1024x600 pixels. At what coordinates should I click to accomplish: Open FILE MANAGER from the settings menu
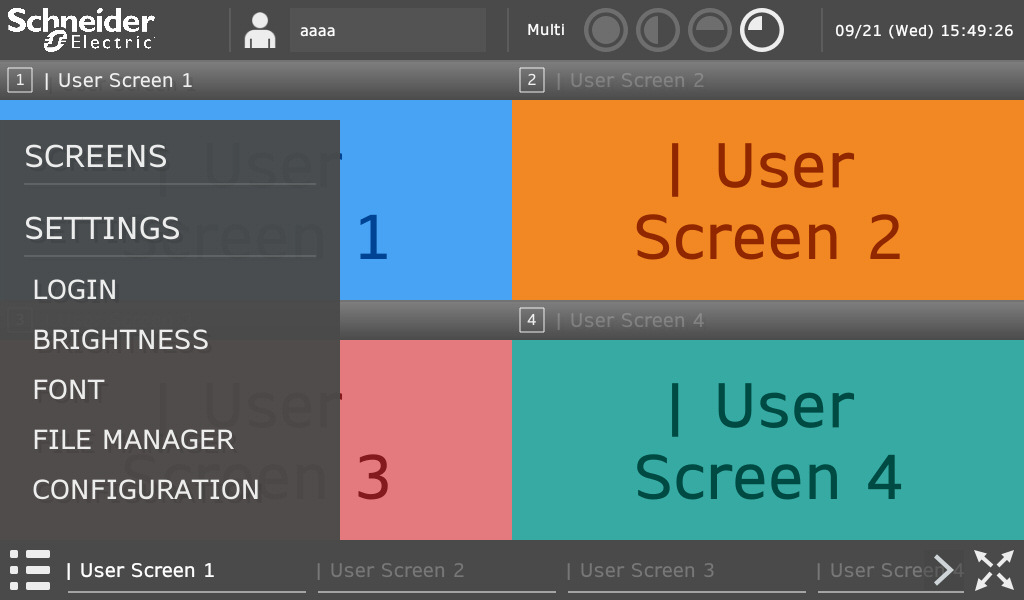pos(133,440)
